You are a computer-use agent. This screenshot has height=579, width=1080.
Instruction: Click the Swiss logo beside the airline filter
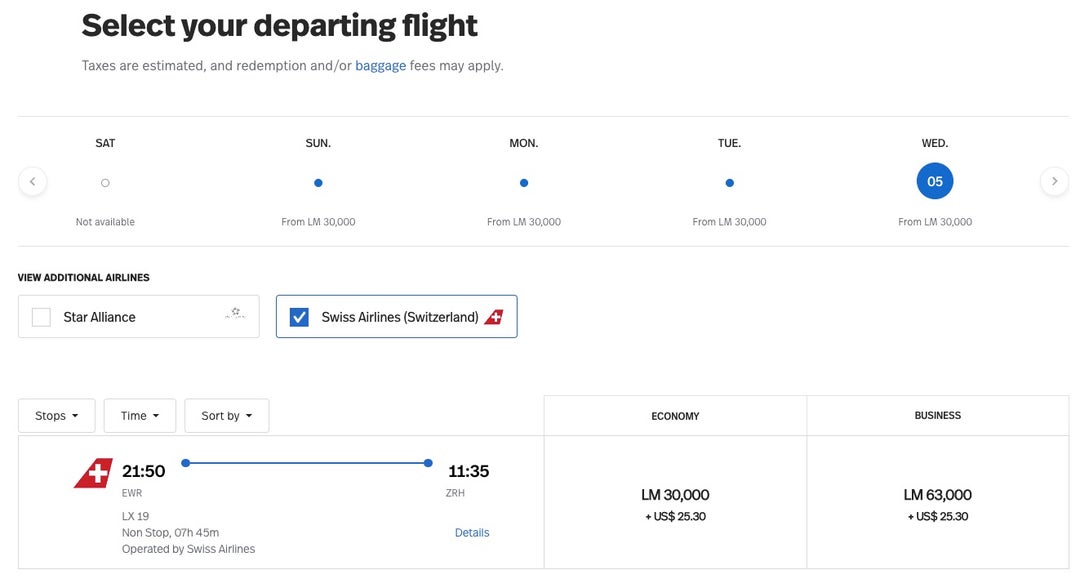point(494,317)
